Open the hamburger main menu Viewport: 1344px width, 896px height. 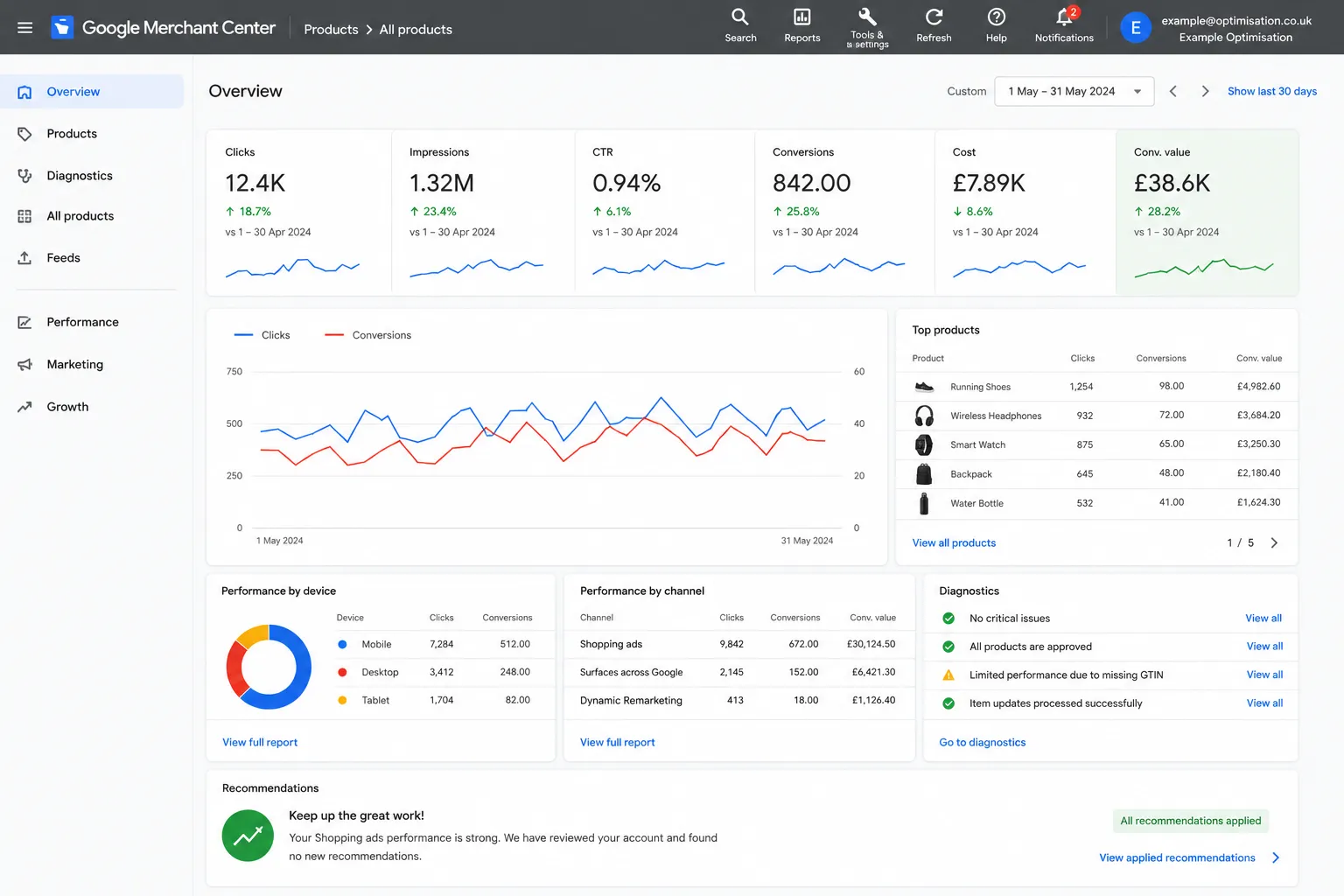click(x=25, y=28)
